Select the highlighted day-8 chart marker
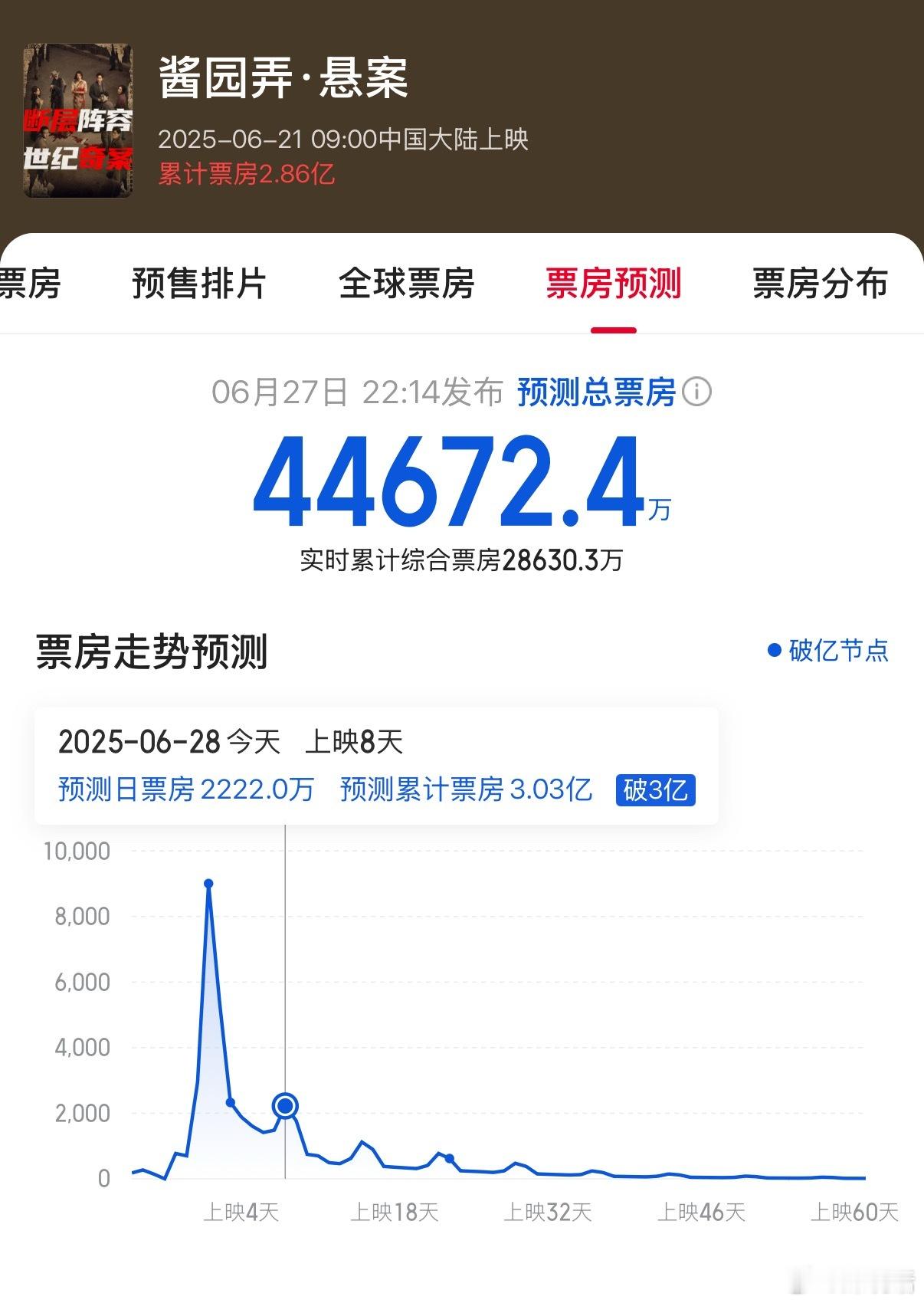This screenshot has height=1303, width=924. coord(285,1105)
